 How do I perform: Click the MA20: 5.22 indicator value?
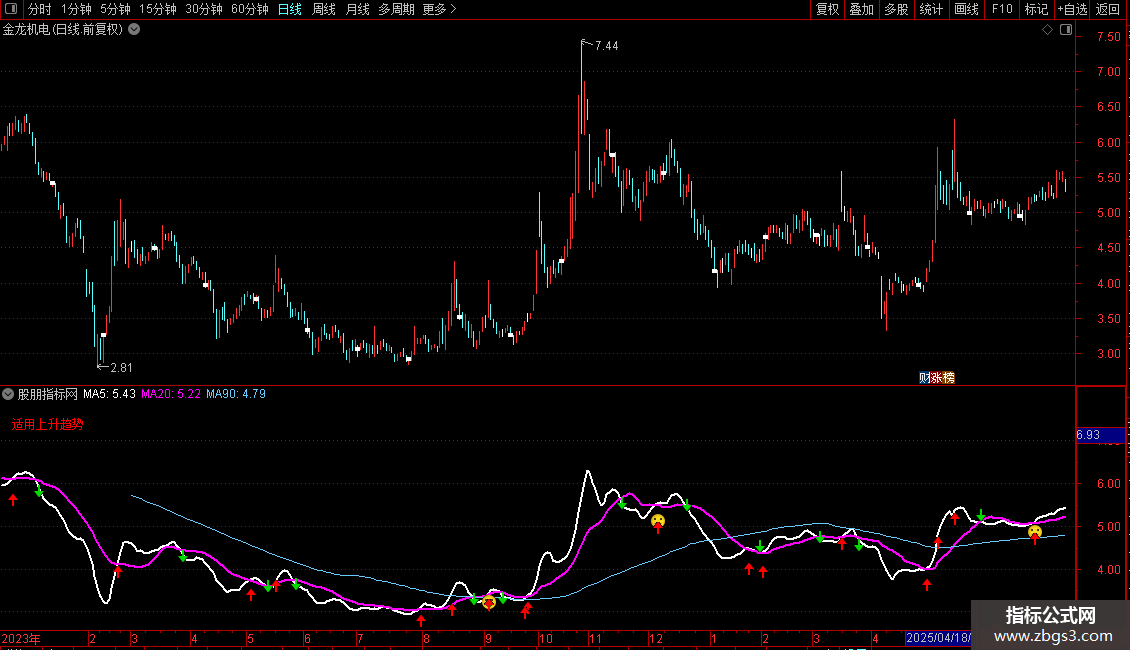[x=171, y=394]
